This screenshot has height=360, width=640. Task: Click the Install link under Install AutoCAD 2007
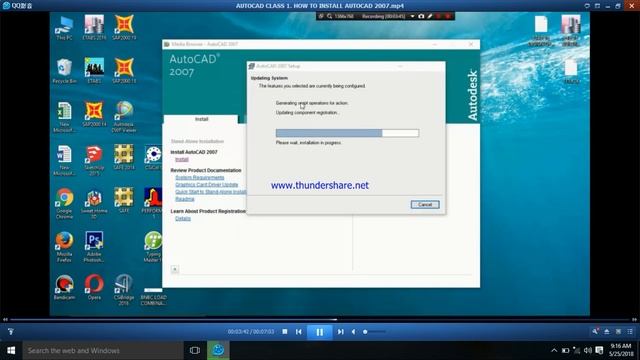click(x=182, y=160)
